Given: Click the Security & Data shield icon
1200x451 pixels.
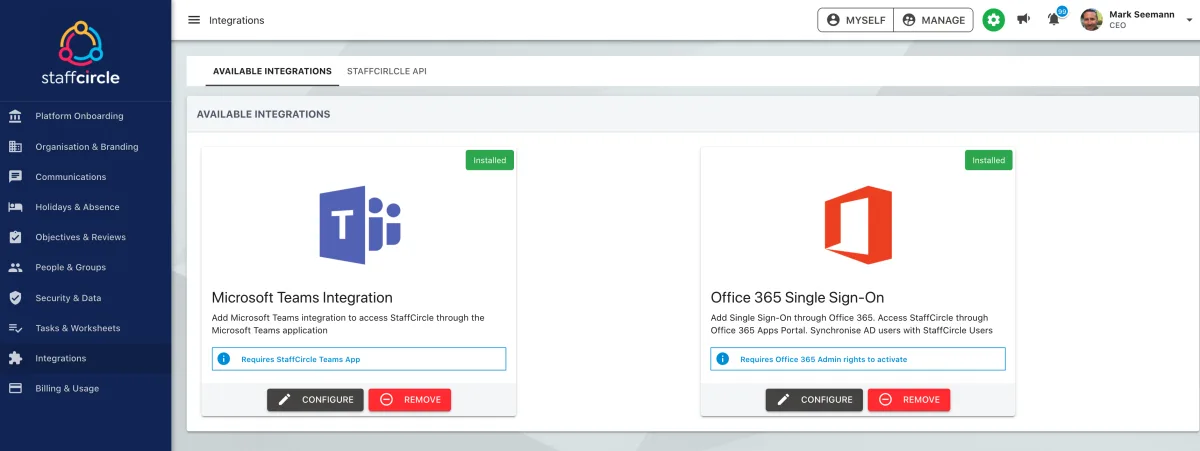Looking at the screenshot, I should click(15, 298).
